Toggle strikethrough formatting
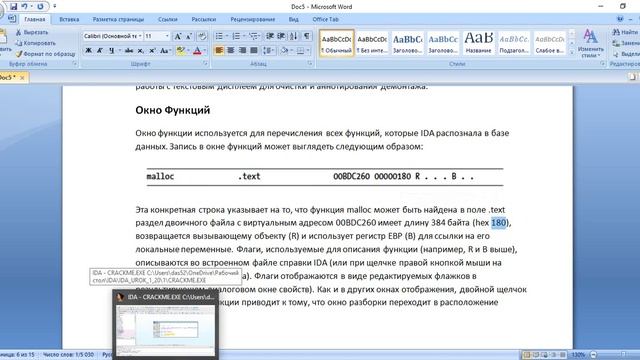Viewport: 640px width, 360px height. click(129, 51)
